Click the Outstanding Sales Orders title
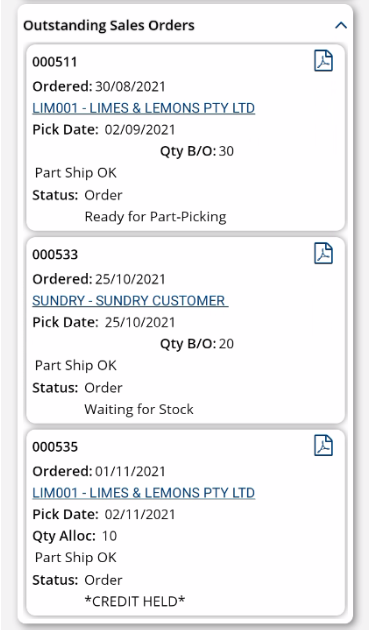This screenshot has width=369, height=630. pos(109,25)
